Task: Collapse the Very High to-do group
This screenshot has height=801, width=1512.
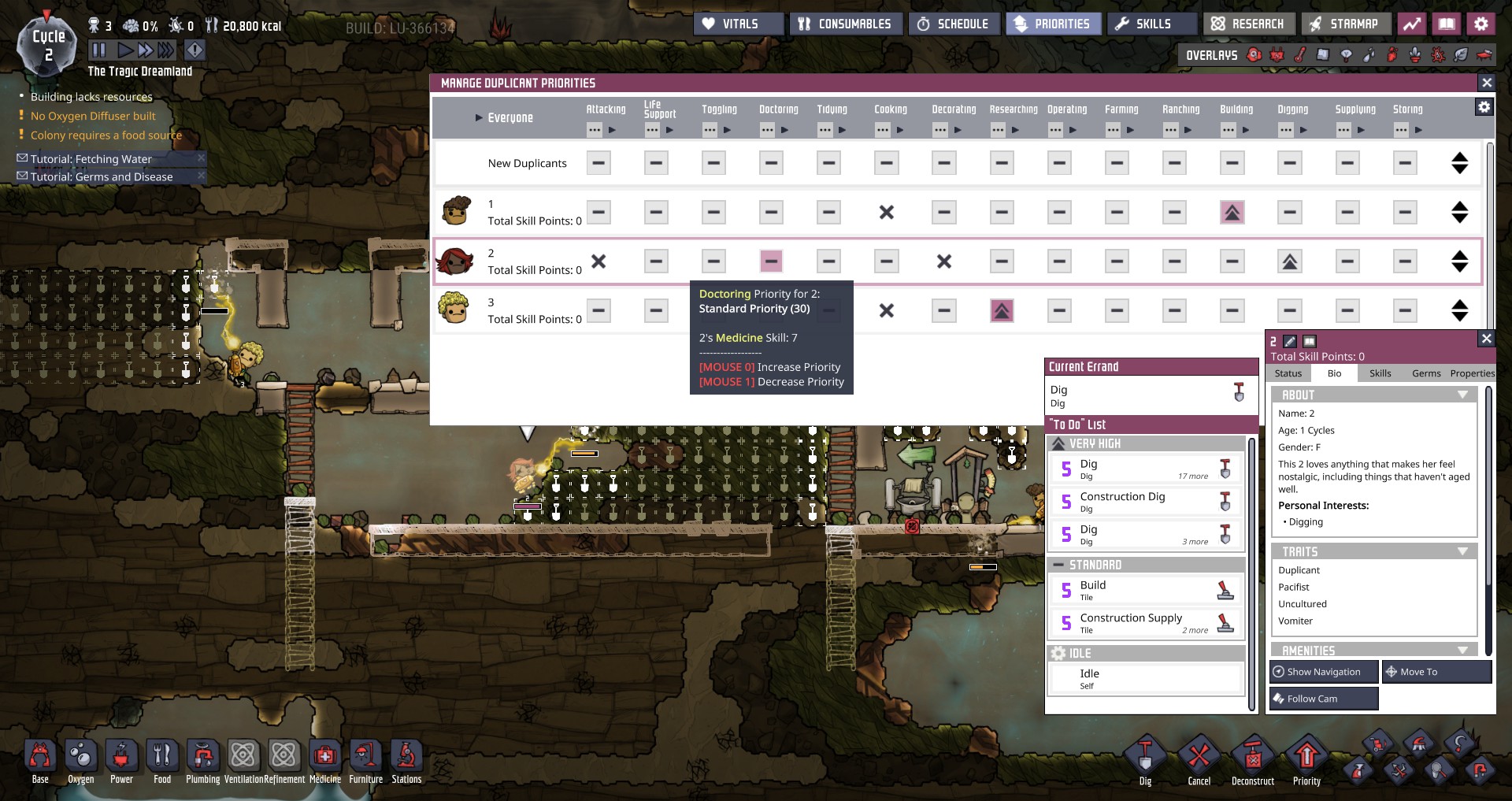Action: click(1146, 443)
